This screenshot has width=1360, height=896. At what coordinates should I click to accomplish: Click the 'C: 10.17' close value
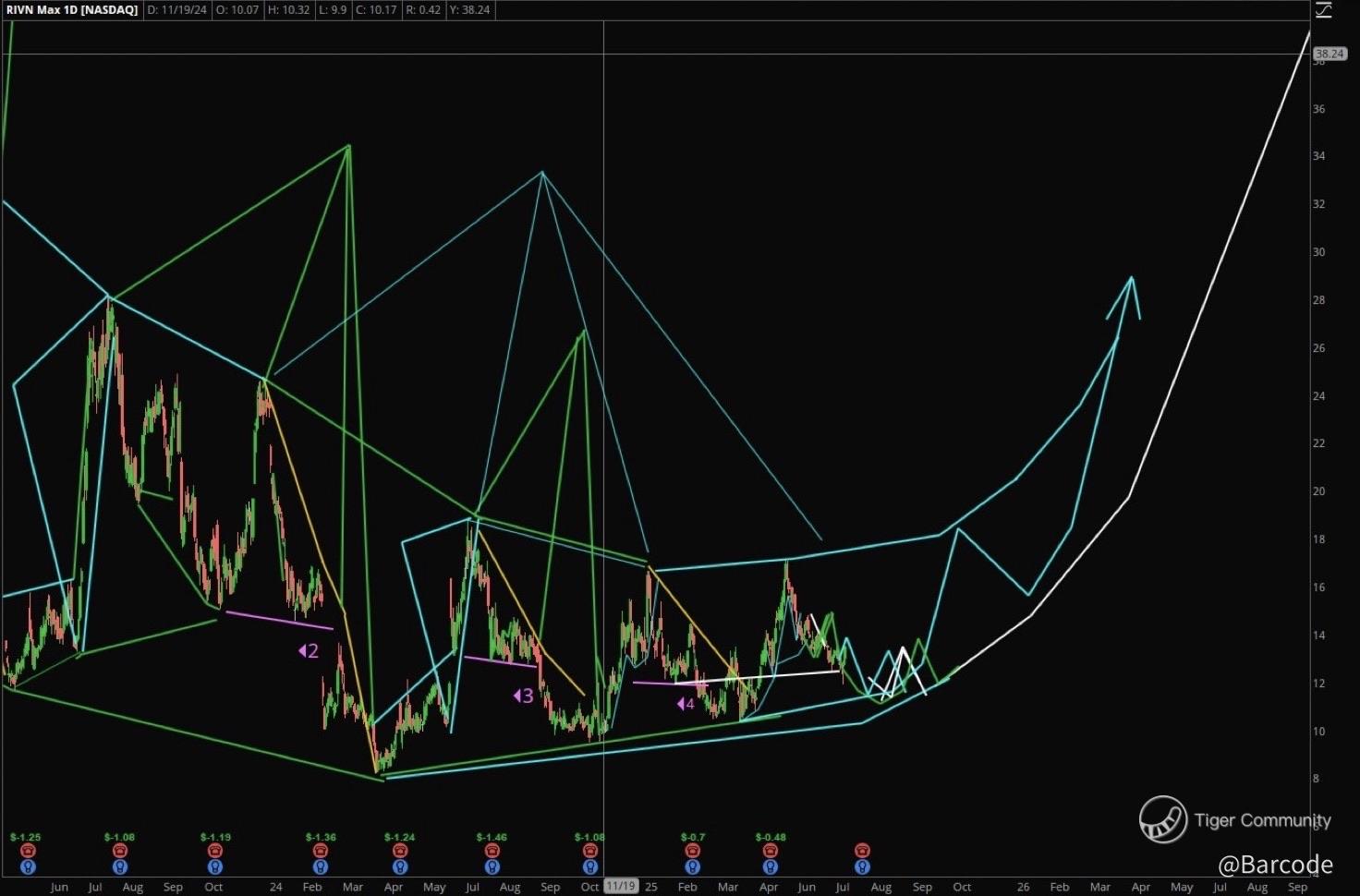(377, 10)
